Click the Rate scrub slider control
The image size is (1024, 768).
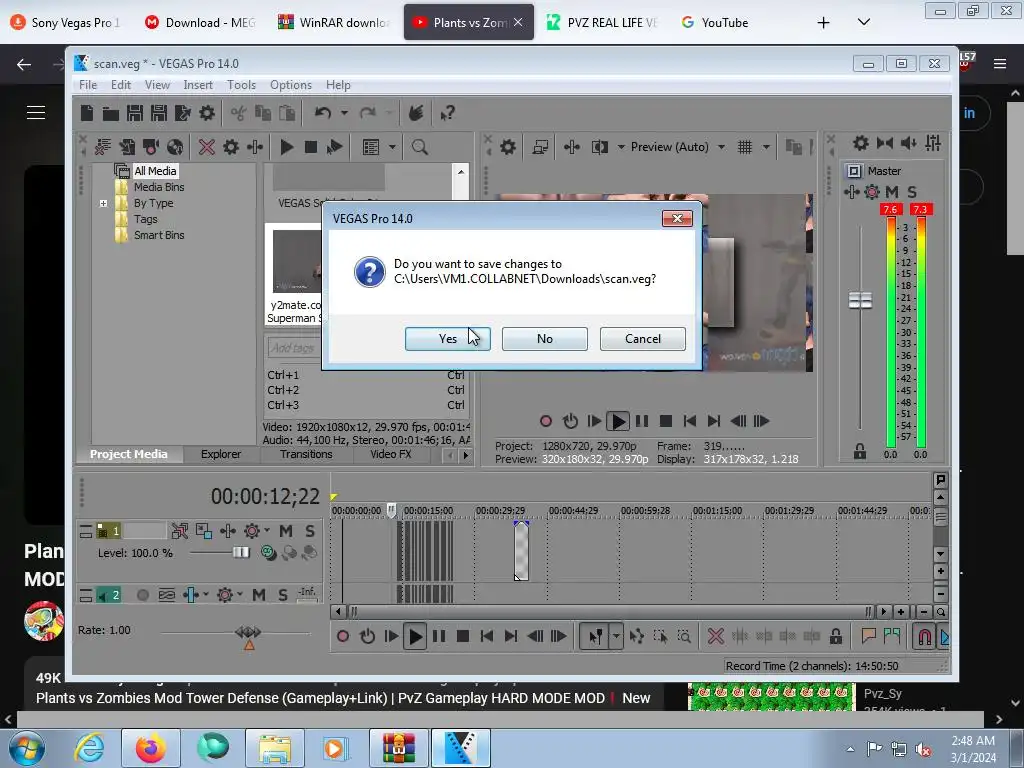coord(248,632)
